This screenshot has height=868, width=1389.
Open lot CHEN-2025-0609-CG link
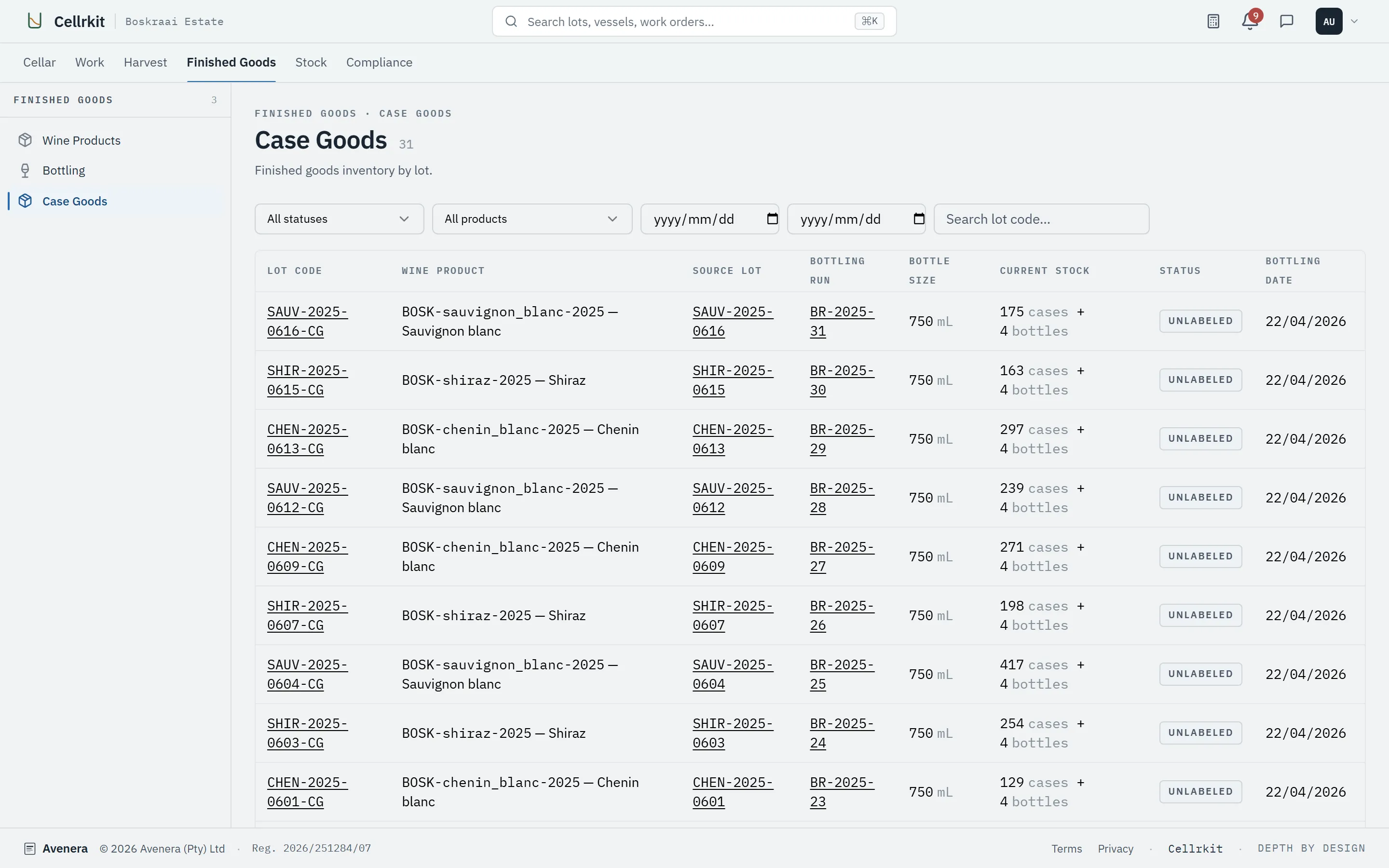307,557
